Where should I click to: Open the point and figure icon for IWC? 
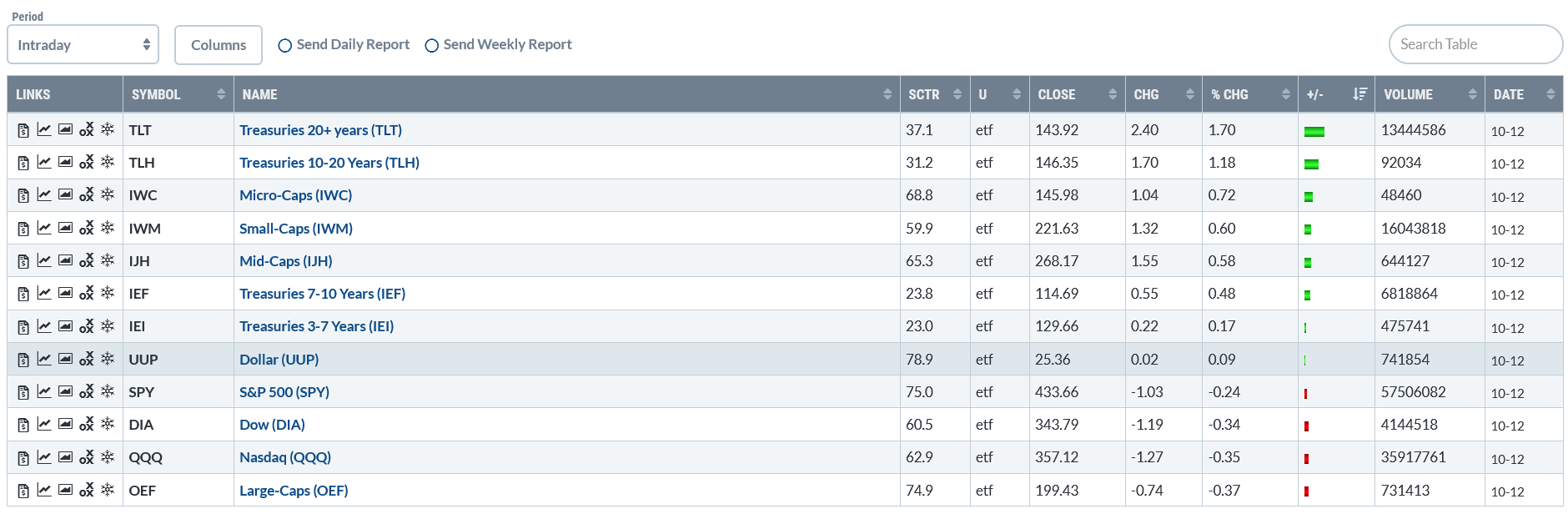click(x=87, y=194)
